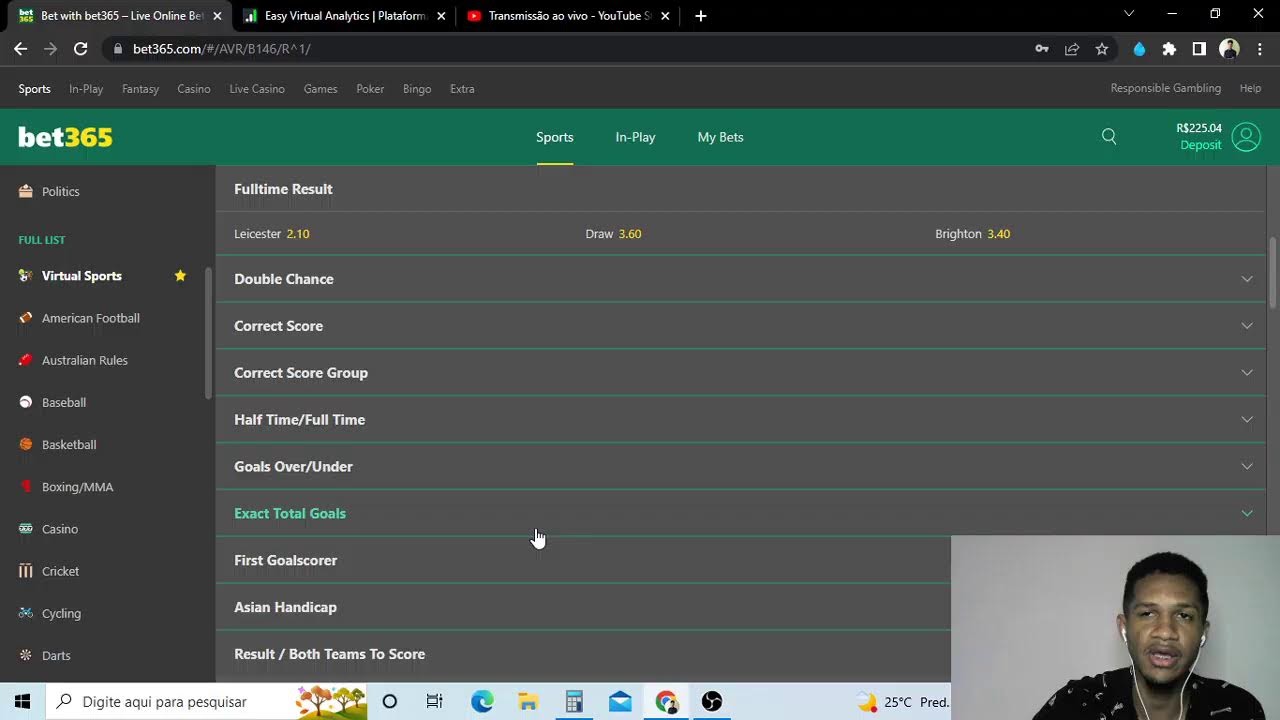The width and height of the screenshot is (1280, 720).
Task: Expand the Exact Total Goals market
Action: click(x=741, y=514)
